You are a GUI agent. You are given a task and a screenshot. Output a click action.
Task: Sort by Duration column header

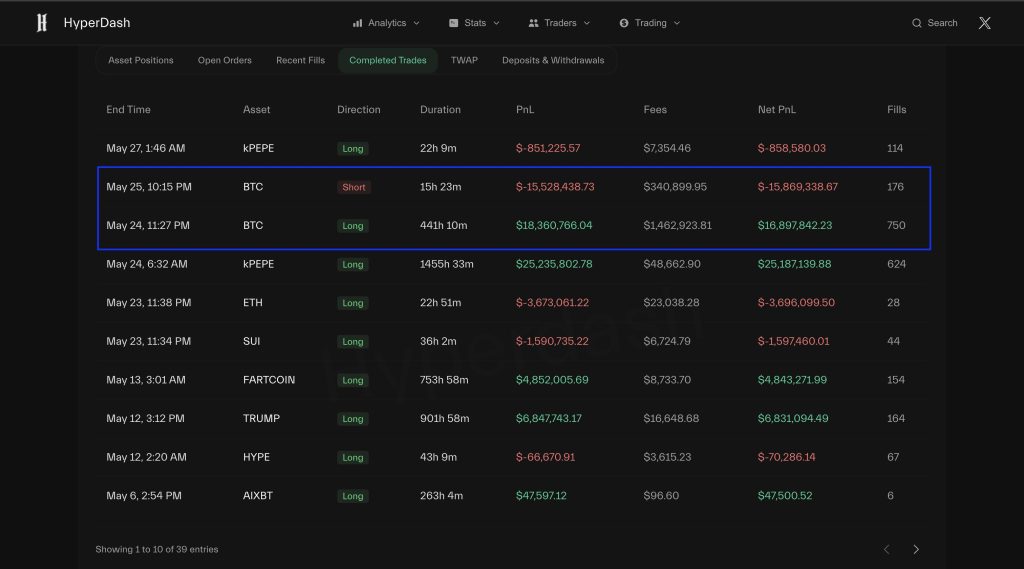point(440,110)
